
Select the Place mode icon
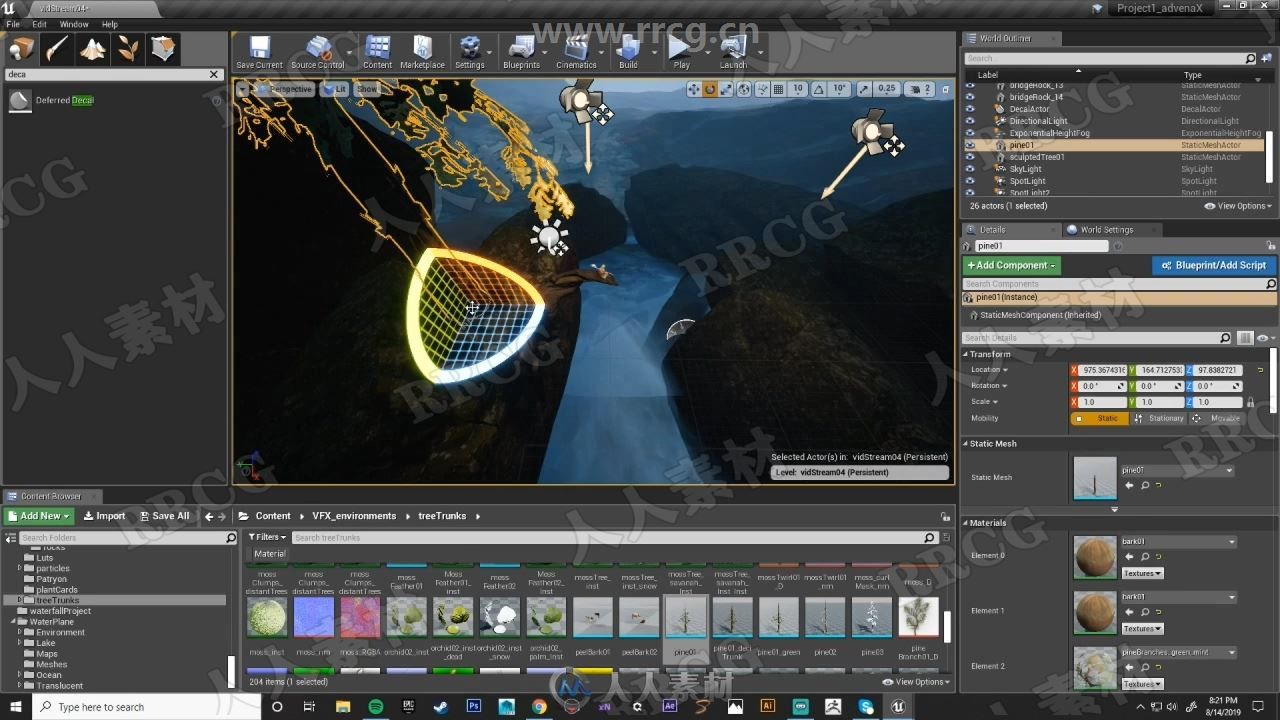(21, 48)
